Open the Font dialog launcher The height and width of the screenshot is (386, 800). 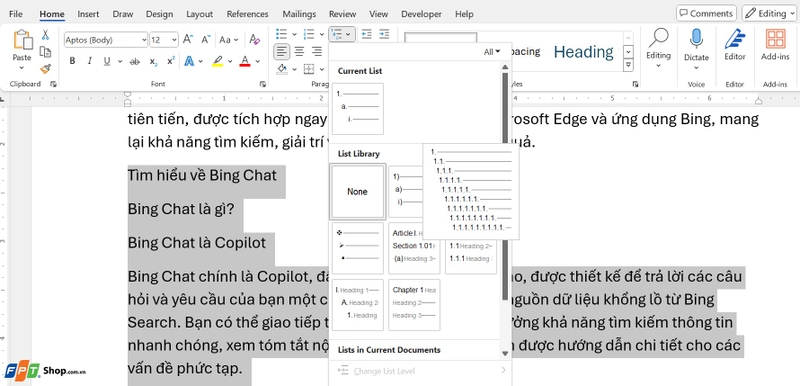click(x=263, y=84)
